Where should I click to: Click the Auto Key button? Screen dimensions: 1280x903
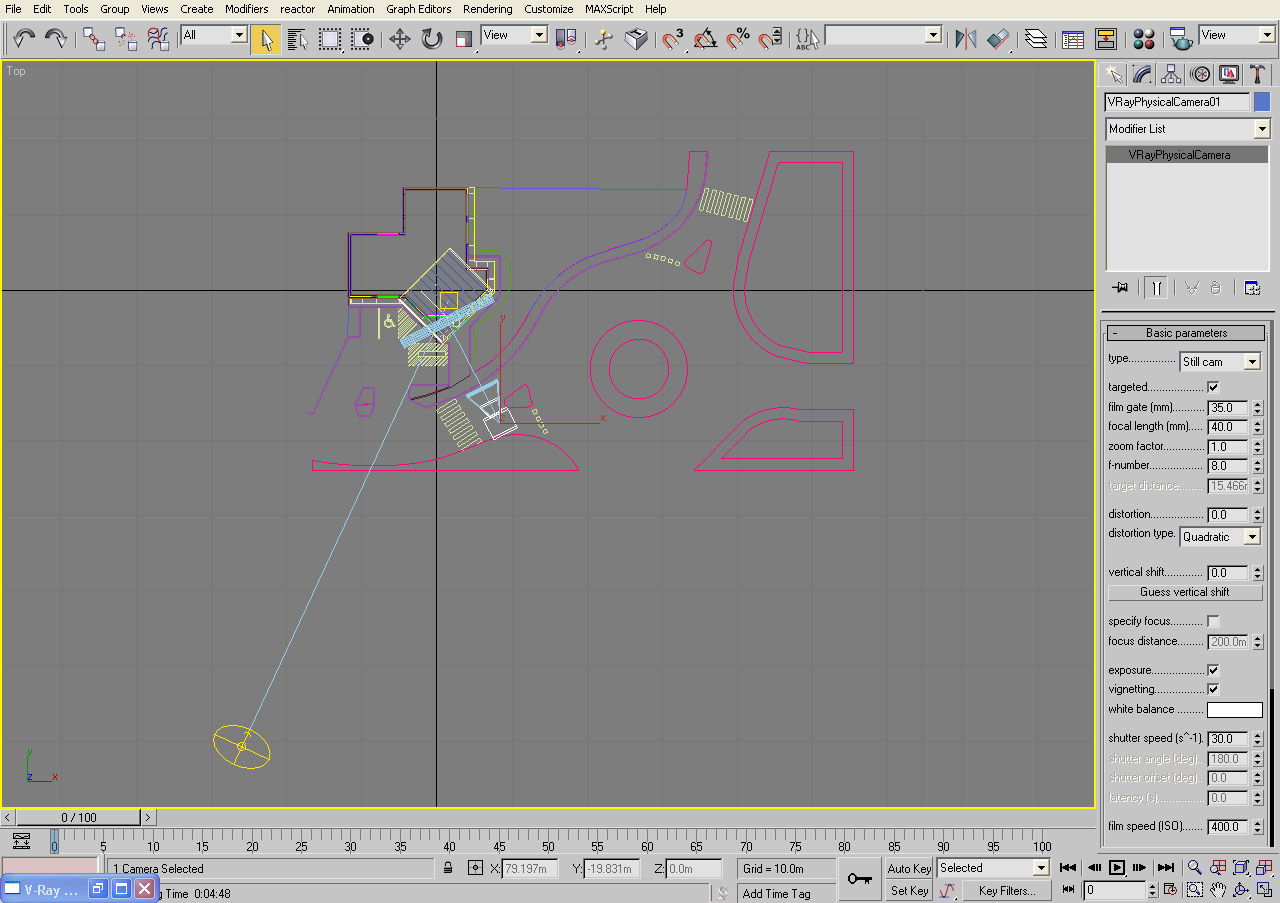click(x=909, y=868)
